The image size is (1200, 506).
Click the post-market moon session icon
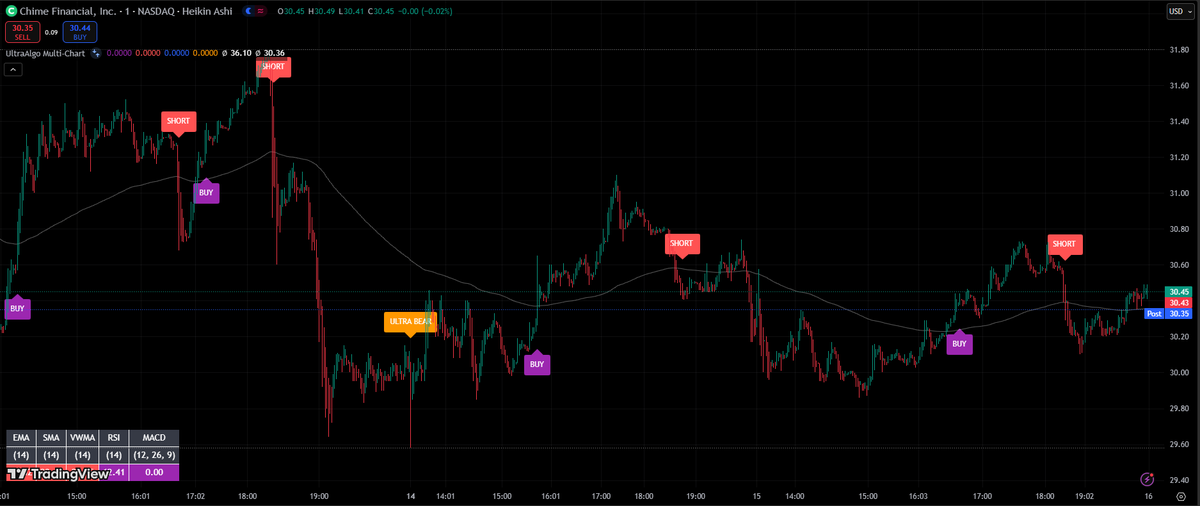coord(249,10)
